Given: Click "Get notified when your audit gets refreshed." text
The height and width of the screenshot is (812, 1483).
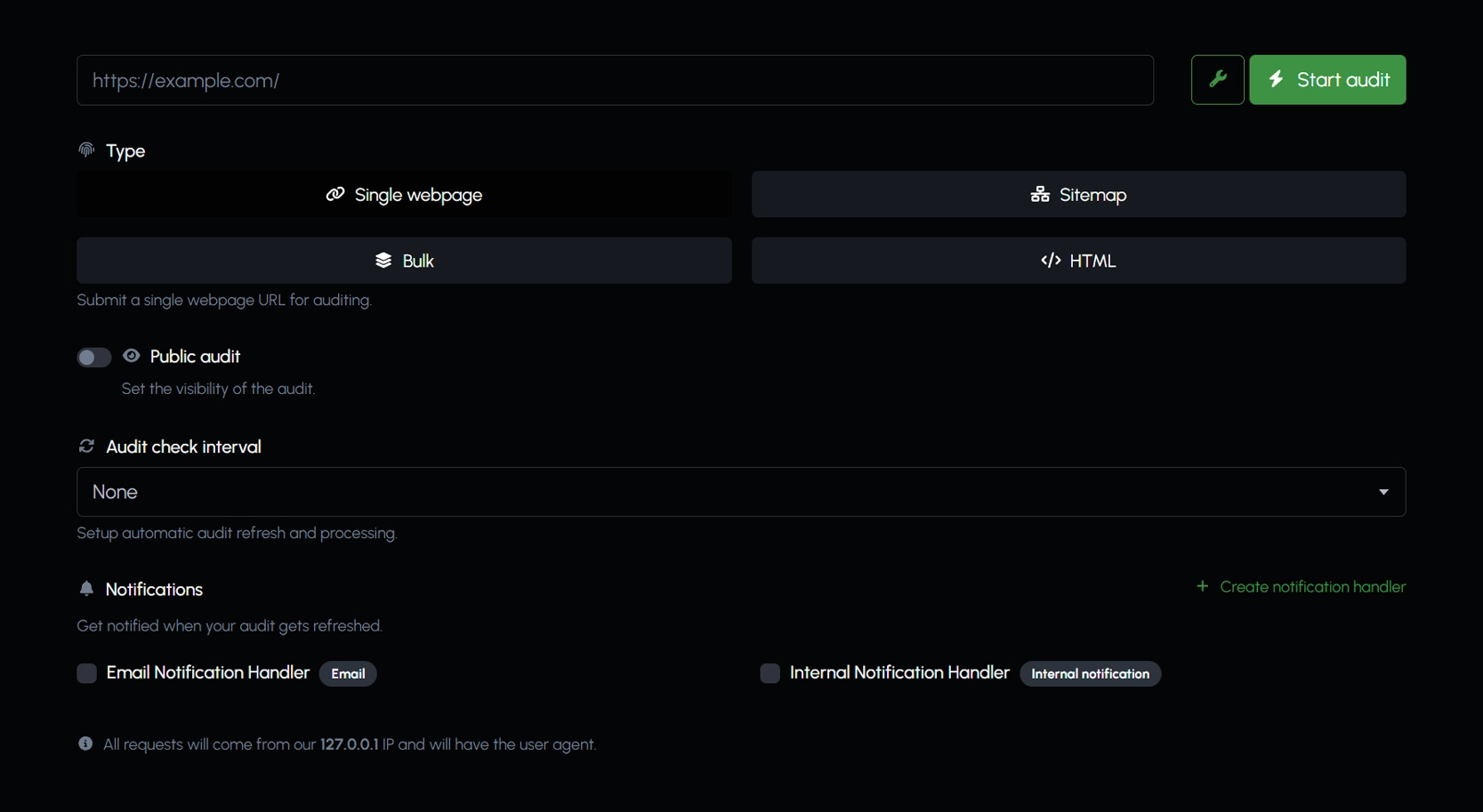Looking at the screenshot, I should click(230, 625).
